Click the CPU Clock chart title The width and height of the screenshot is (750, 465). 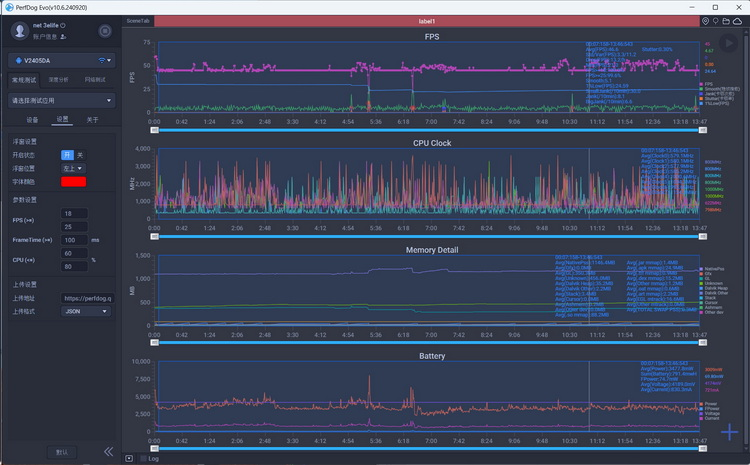click(x=432, y=143)
